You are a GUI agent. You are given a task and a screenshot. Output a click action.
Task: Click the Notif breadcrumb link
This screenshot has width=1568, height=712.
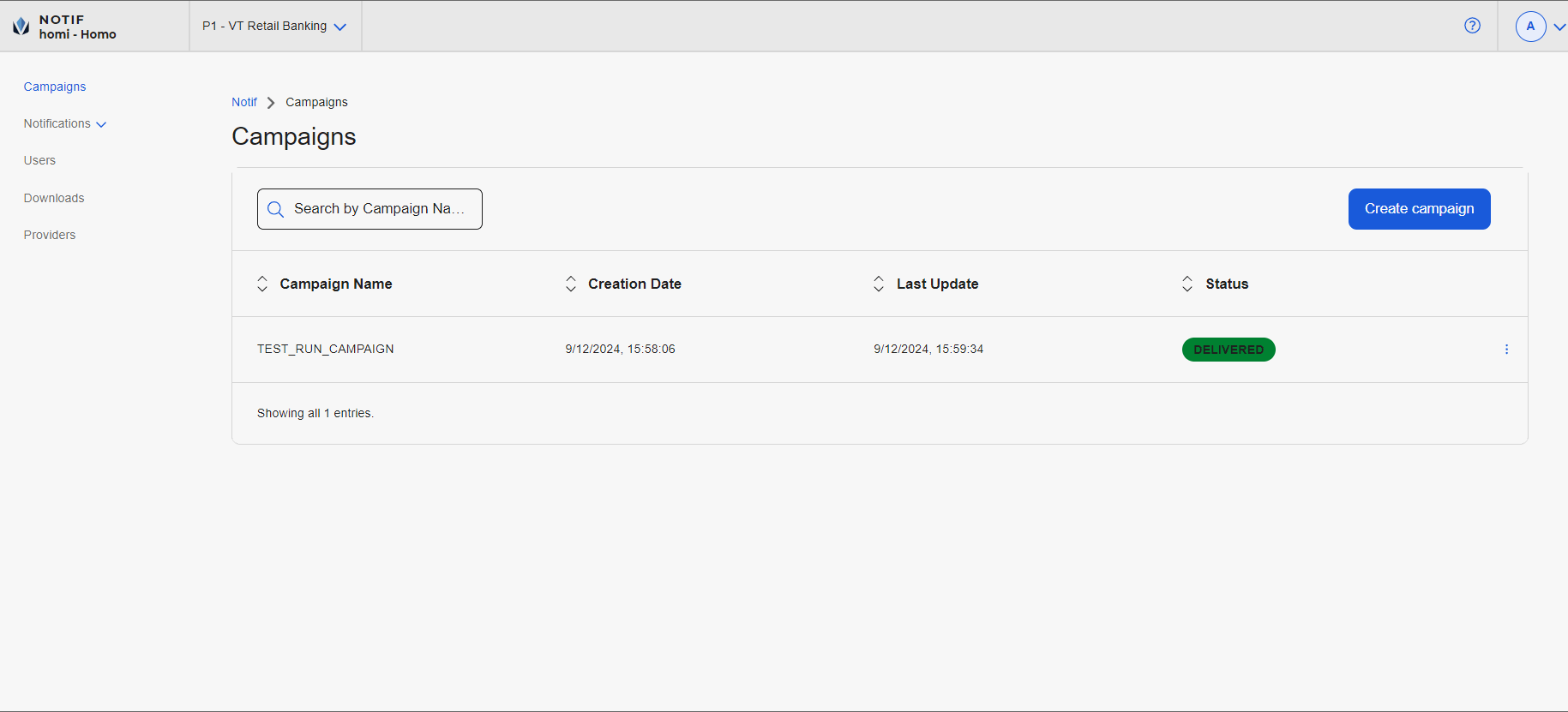click(x=244, y=102)
